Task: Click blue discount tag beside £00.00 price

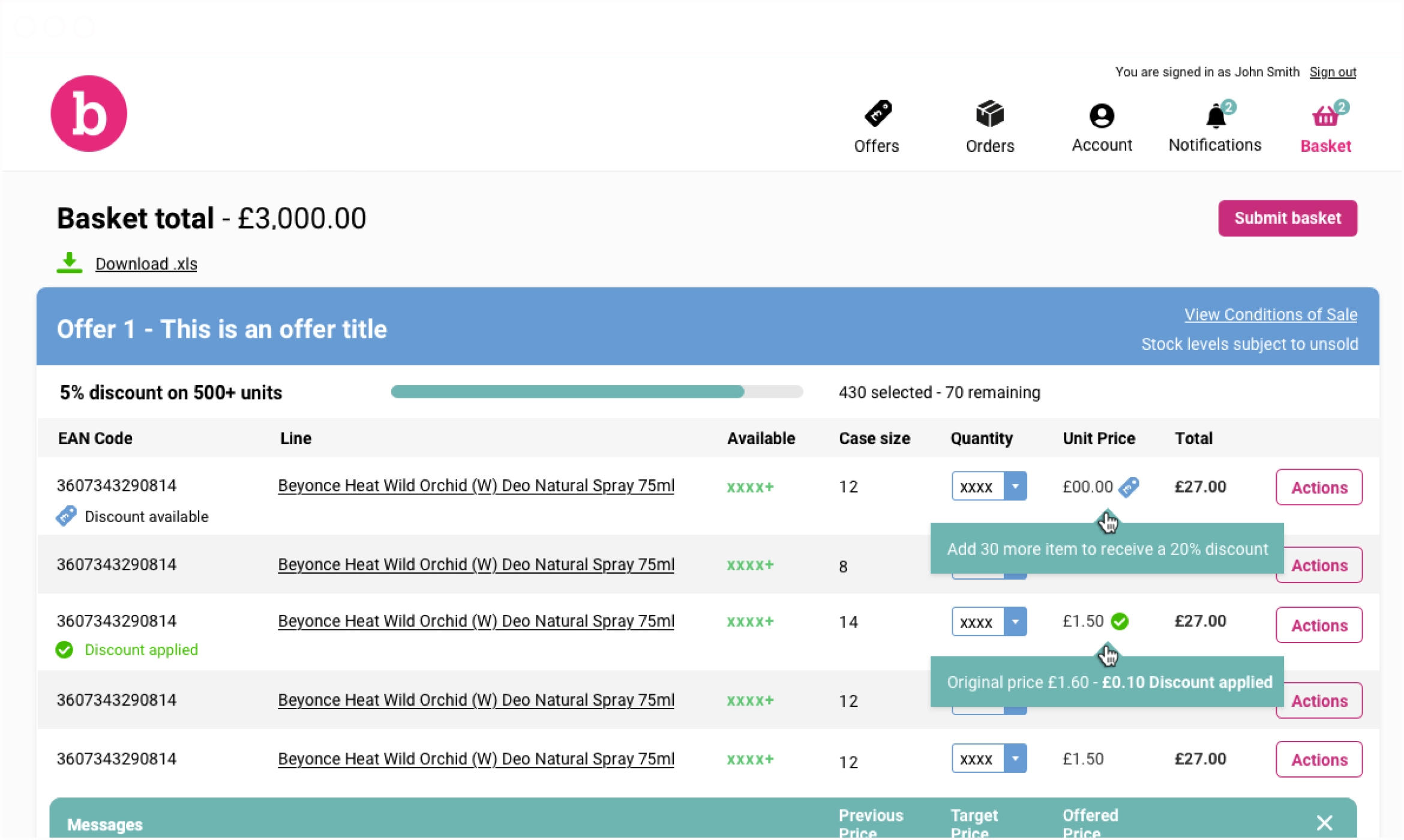Action: point(1129,487)
